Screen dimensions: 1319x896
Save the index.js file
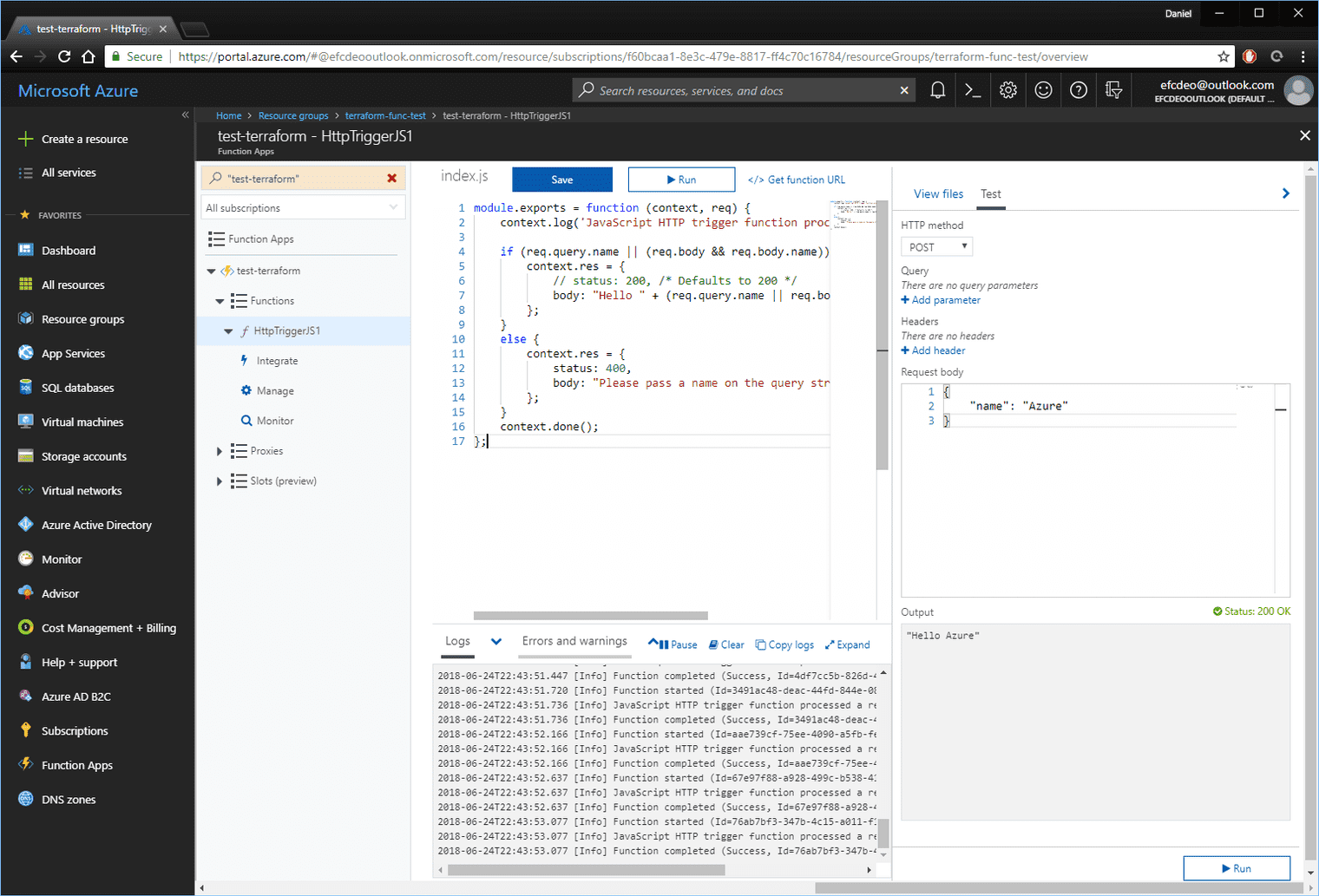(562, 180)
